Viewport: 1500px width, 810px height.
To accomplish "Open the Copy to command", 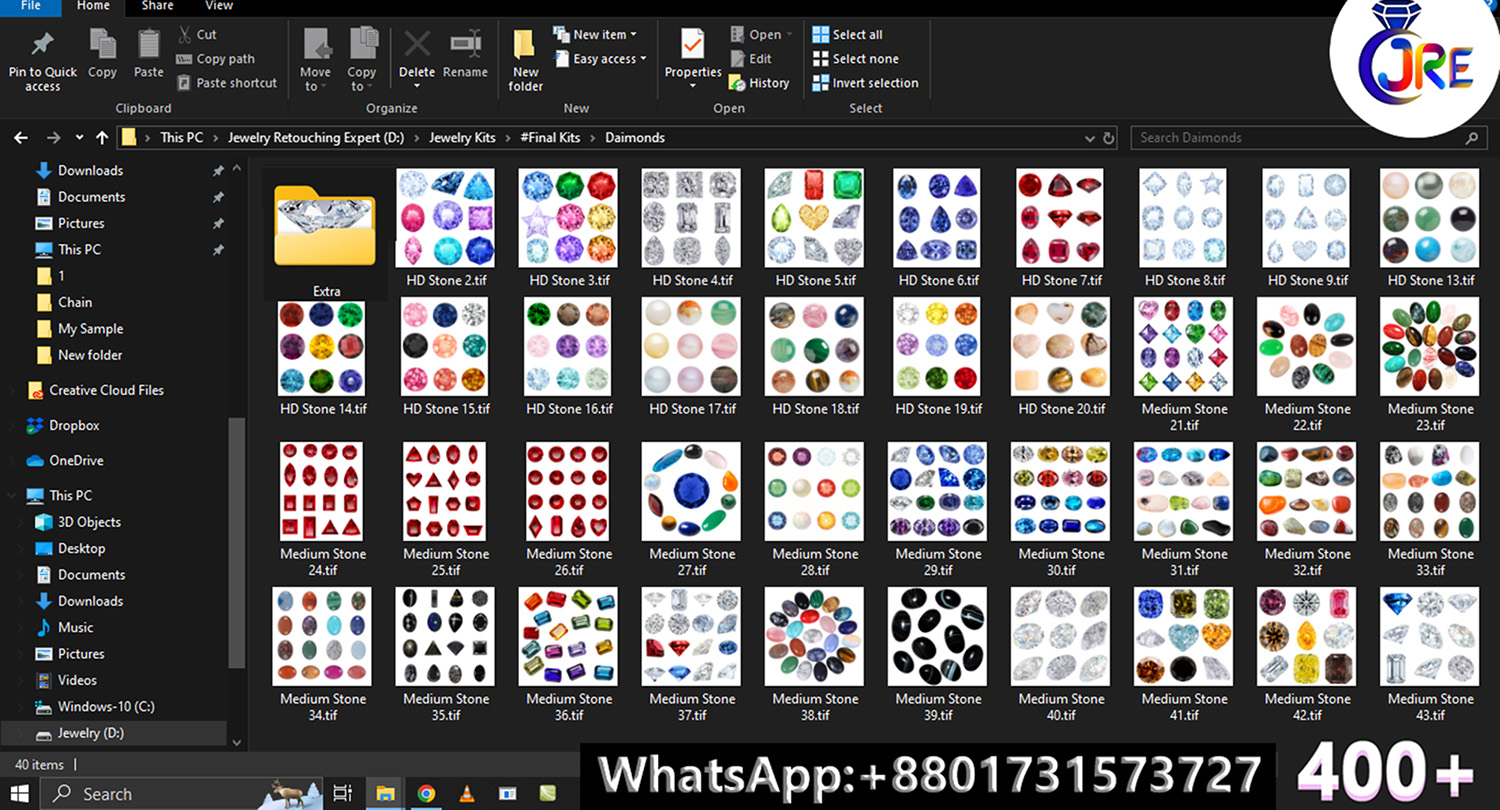I will pos(361,60).
